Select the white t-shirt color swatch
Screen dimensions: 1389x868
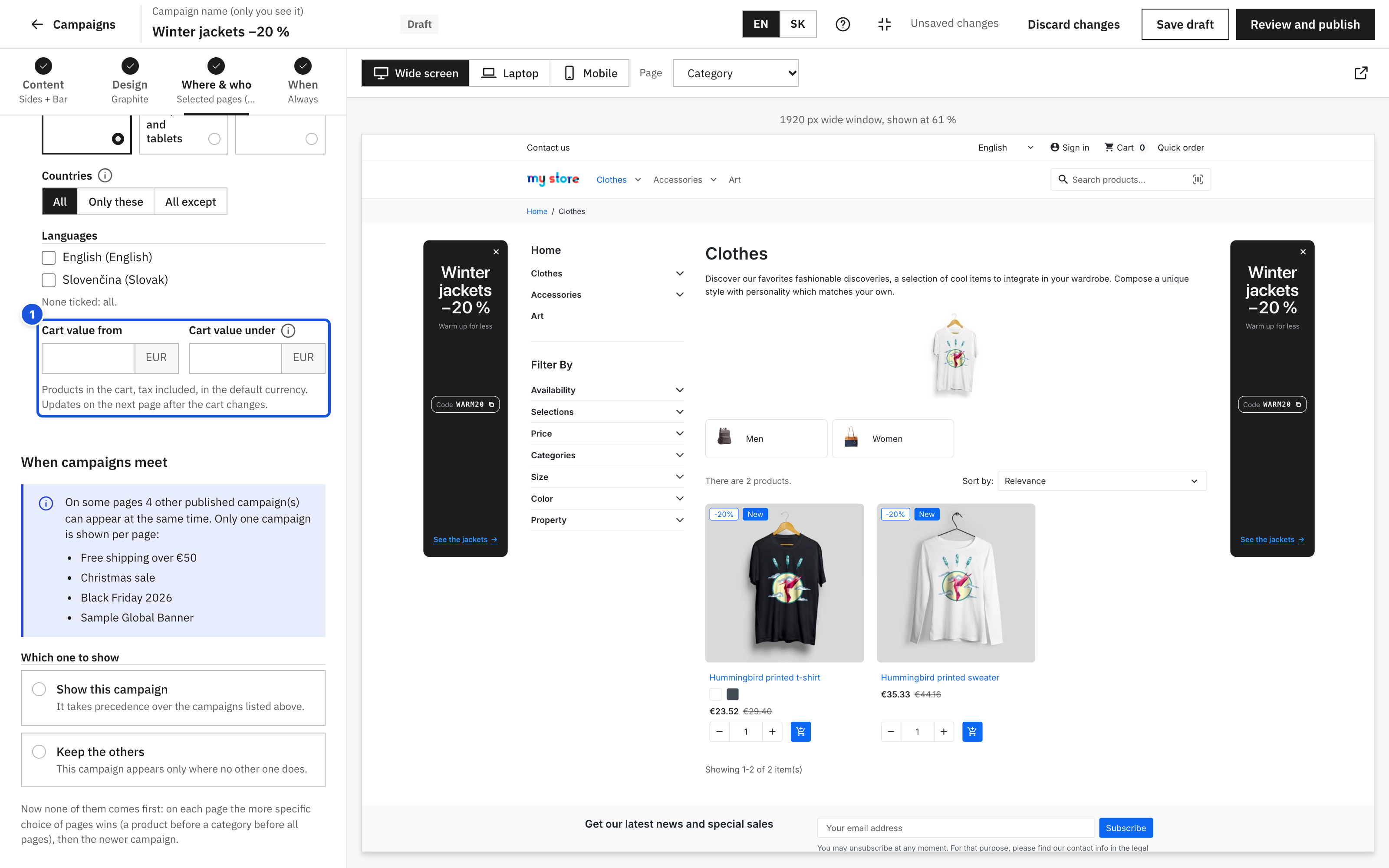(716, 694)
